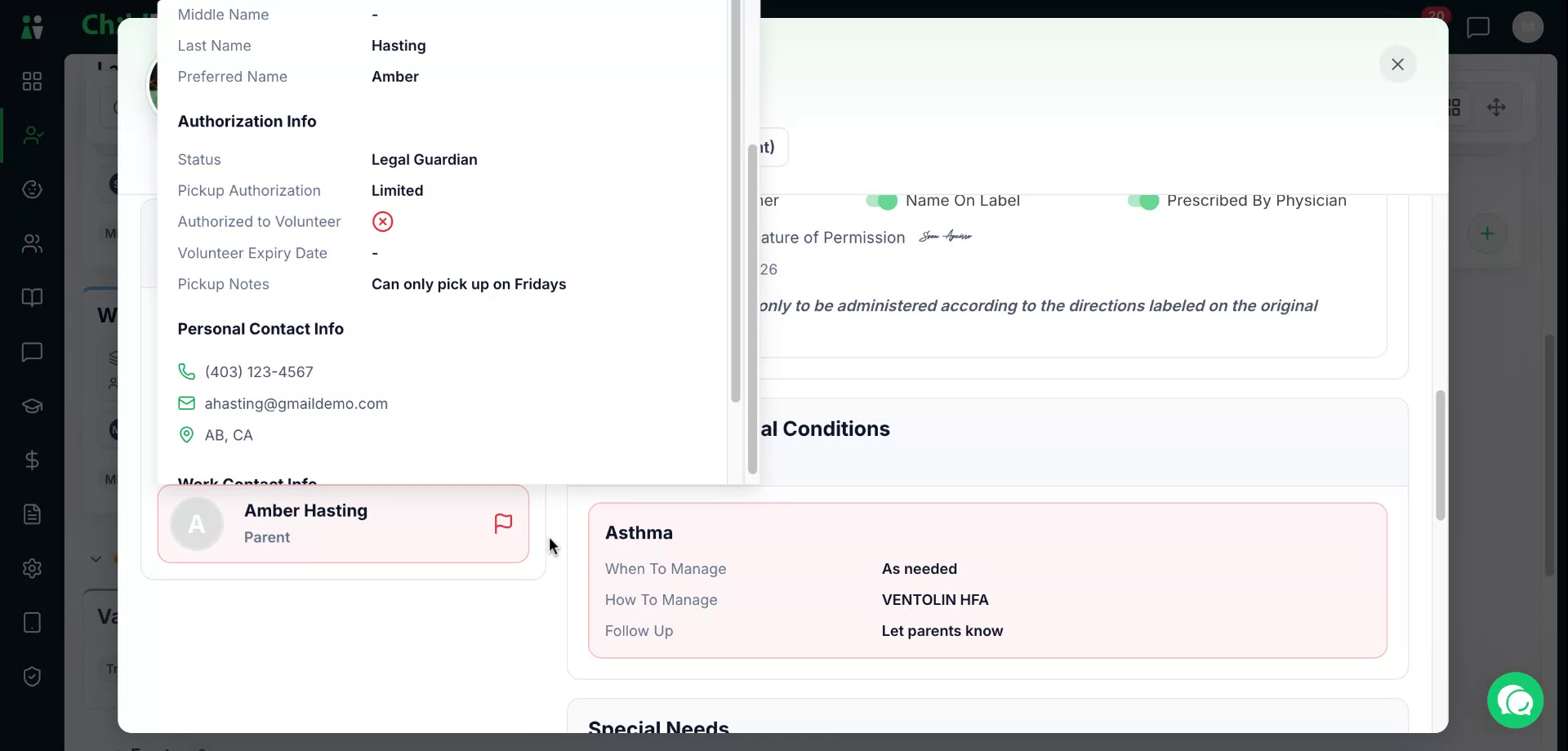
Task: Open the green chat support bubble
Action: click(1515, 700)
